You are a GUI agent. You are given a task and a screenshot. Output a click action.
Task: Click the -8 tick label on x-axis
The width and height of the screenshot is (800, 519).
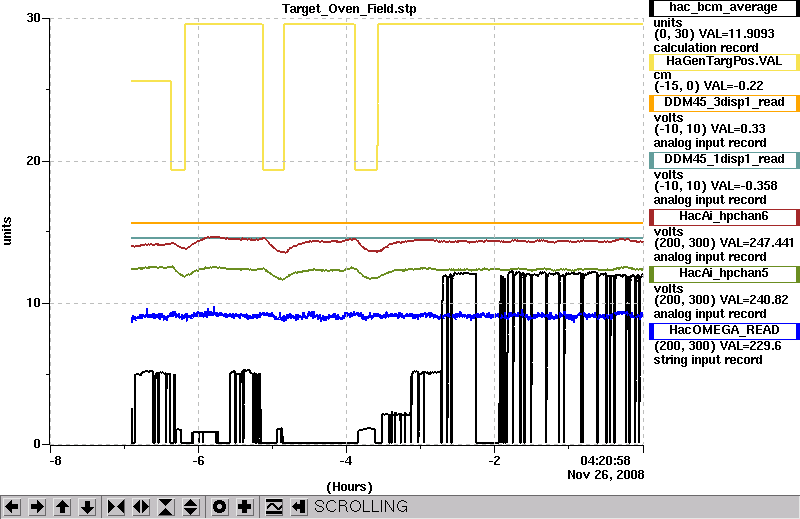pyautogui.click(x=55, y=461)
